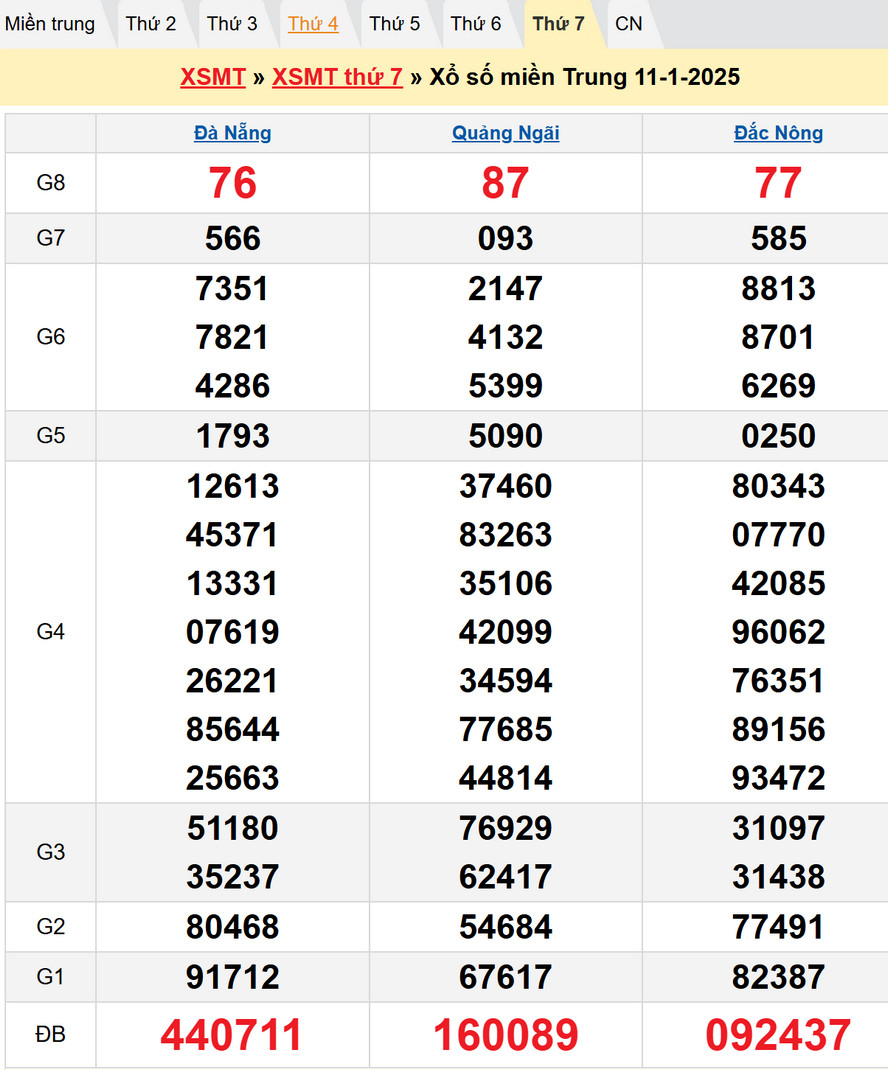The width and height of the screenshot is (888, 1070).
Task: Open the Thứ 2 tab
Action: tap(151, 24)
